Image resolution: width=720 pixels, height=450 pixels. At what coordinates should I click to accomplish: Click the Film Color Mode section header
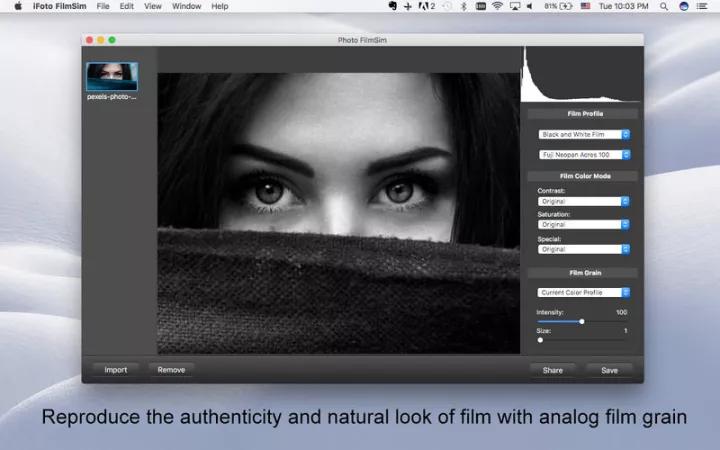tap(583, 176)
